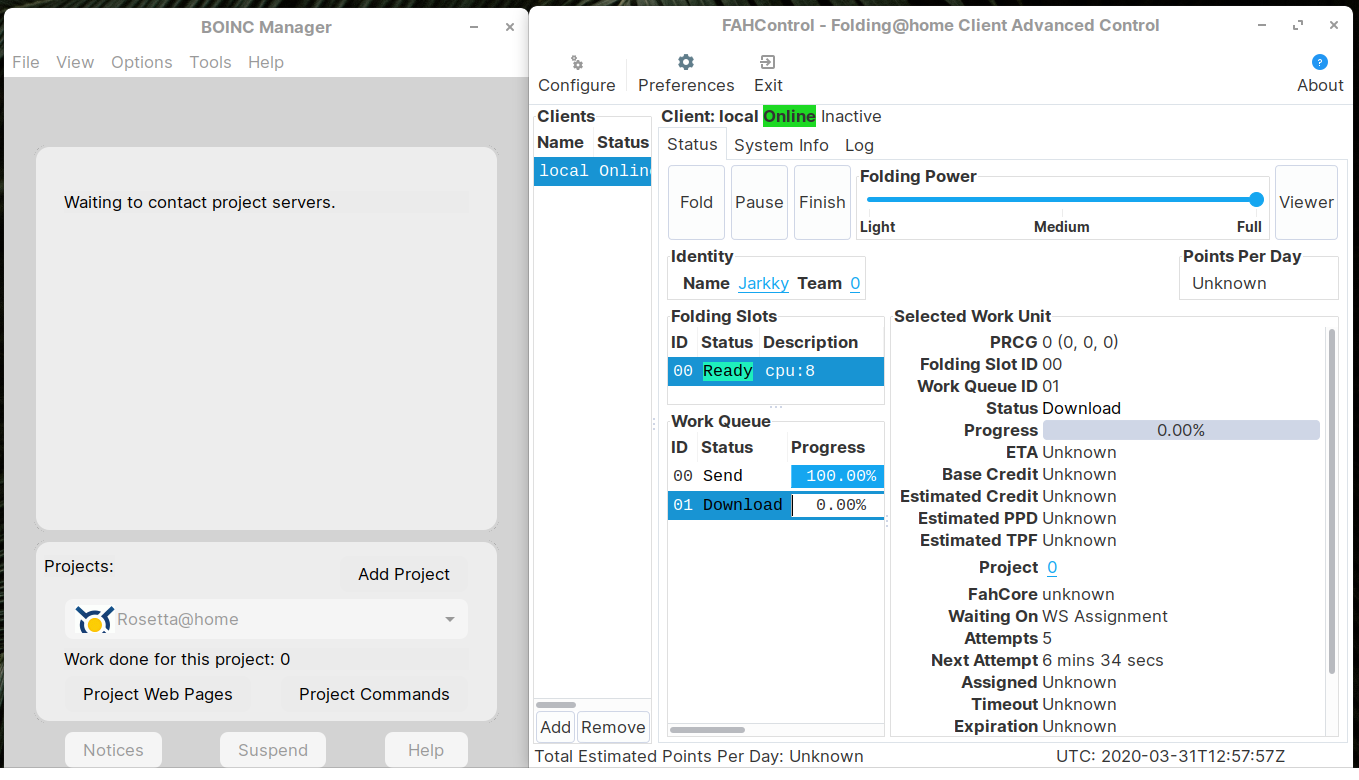Image resolution: width=1359 pixels, height=780 pixels.
Task: Click the Description column header in Folding Slots
Action: pos(810,342)
